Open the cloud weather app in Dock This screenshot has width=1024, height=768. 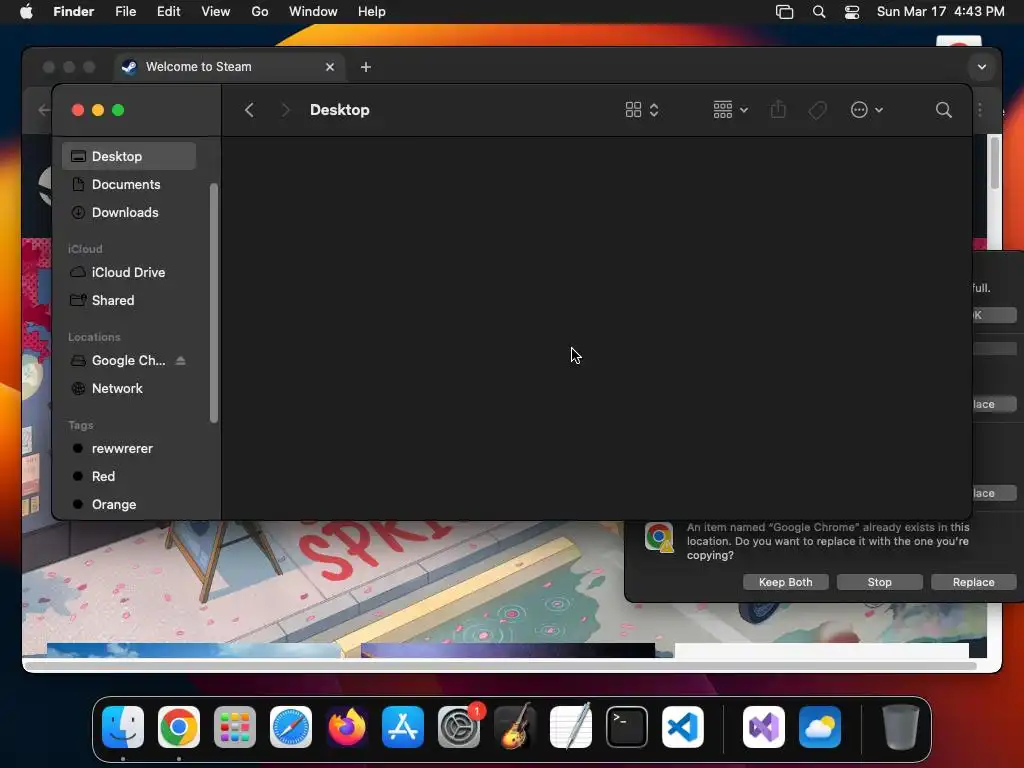(820, 727)
